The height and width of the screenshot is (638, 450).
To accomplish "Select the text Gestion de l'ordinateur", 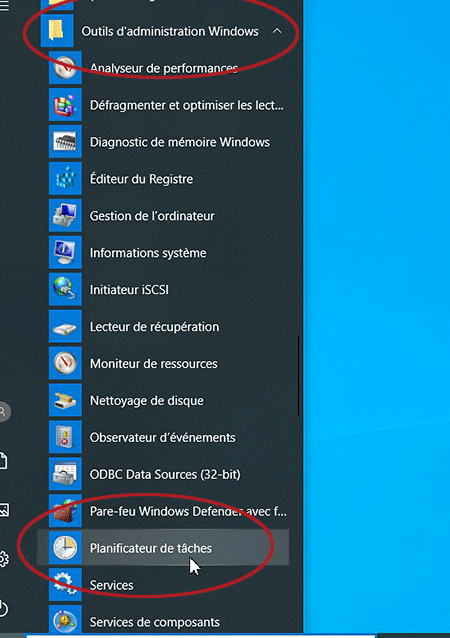I will pyautogui.click(x=152, y=216).
